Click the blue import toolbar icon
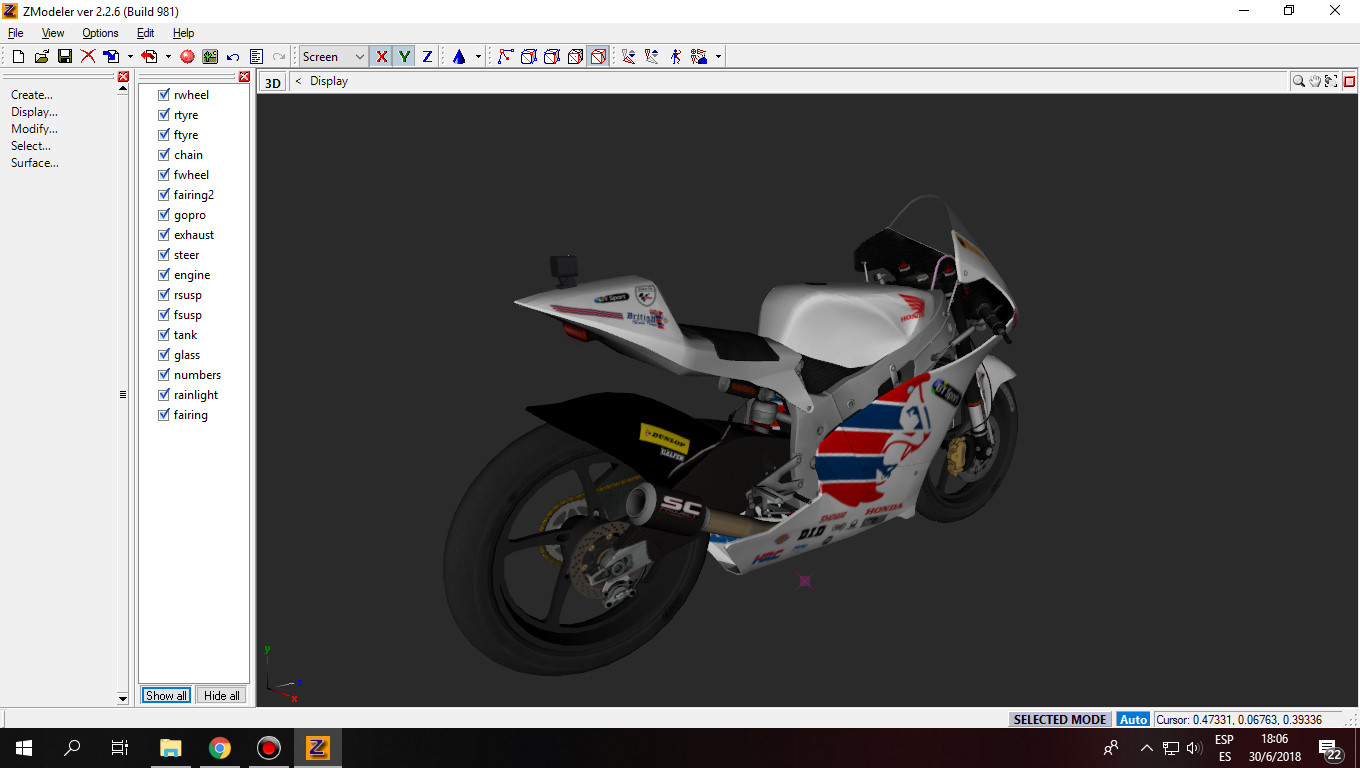 point(112,57)
